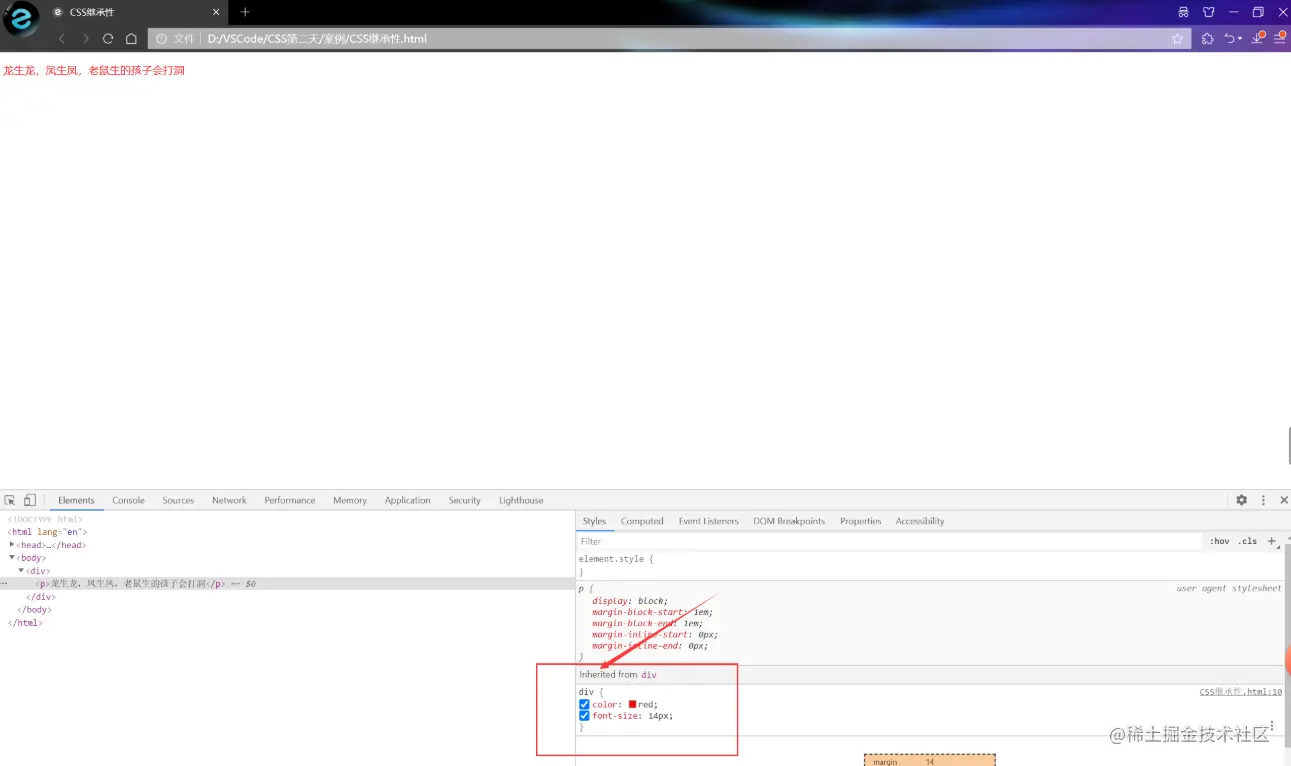The width and height of the screenshot is (1291, 766).
Task: Select the Accessibility sidebar tab
Action: (920, 521)
